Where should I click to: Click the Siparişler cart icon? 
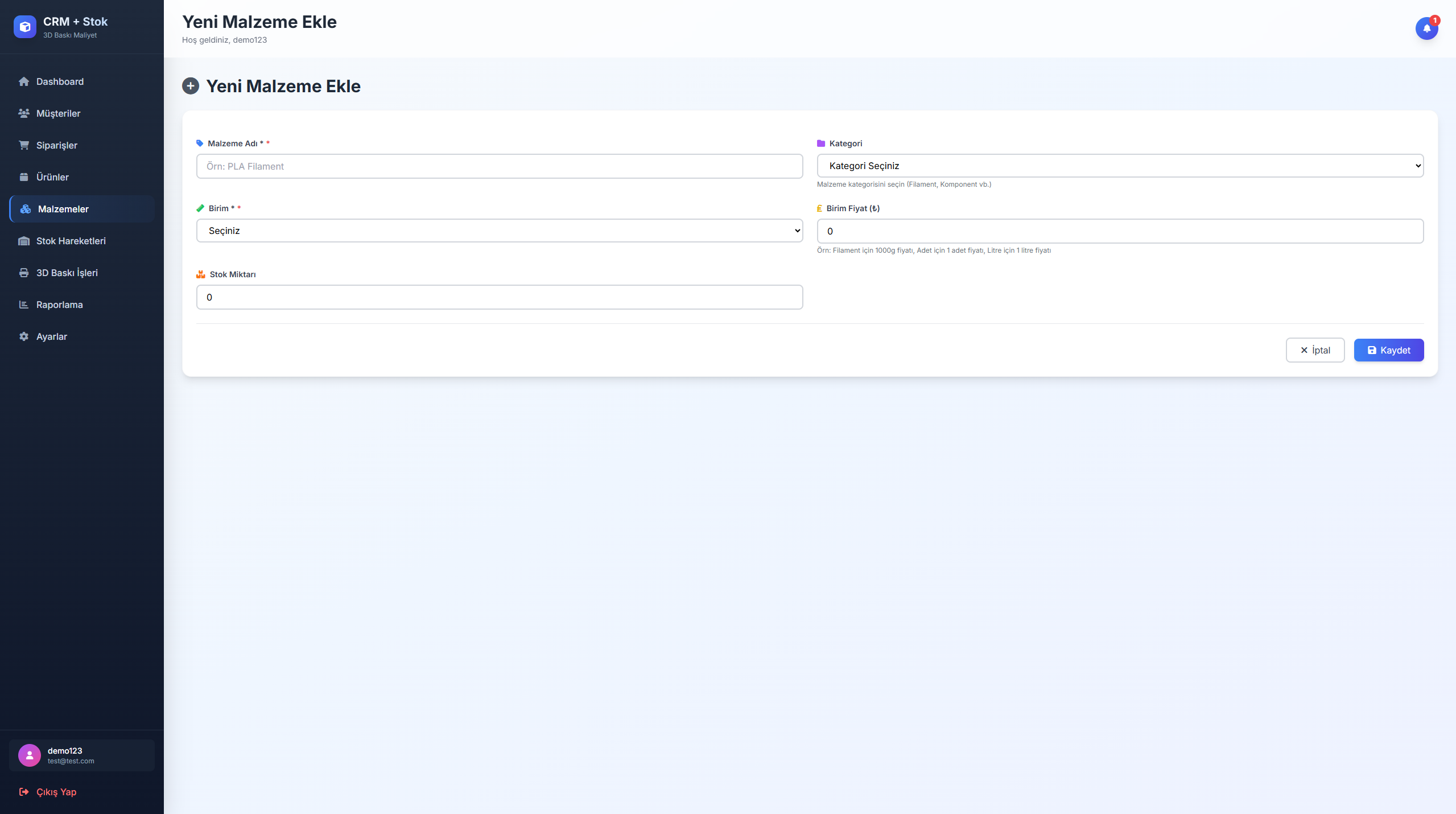tap(24, 145)
